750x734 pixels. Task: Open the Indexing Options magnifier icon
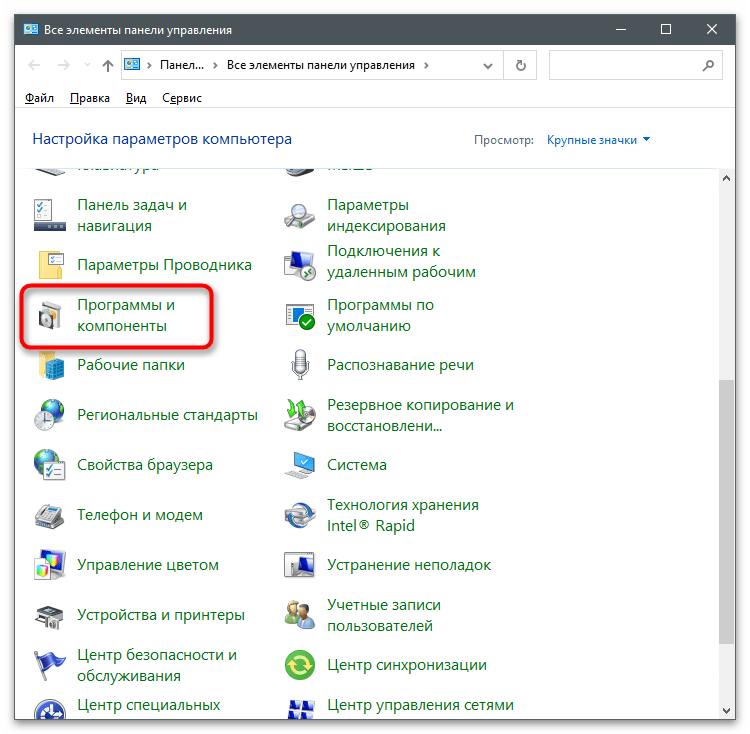click(299, 216)
